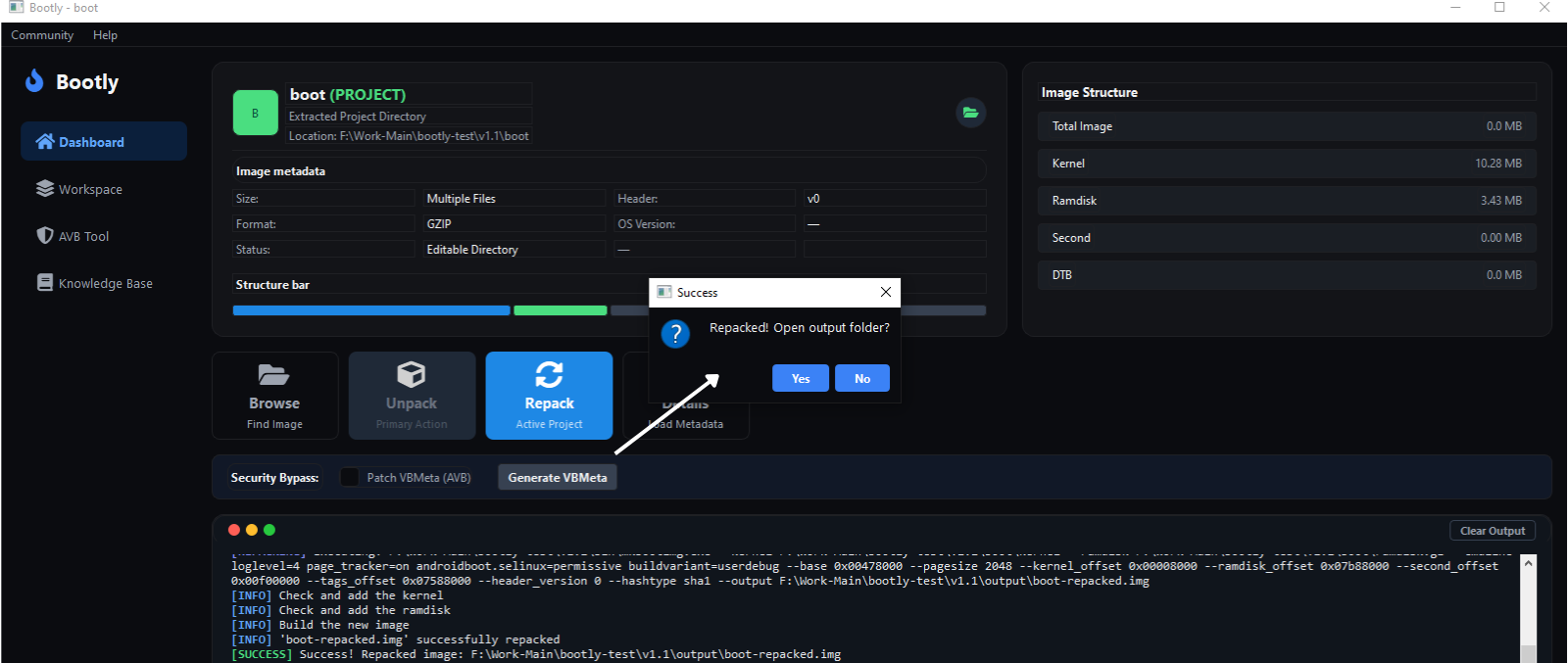
Task: Click the AVB Tool shield icon
Action: pyautogui.click(x=45, y=235)
